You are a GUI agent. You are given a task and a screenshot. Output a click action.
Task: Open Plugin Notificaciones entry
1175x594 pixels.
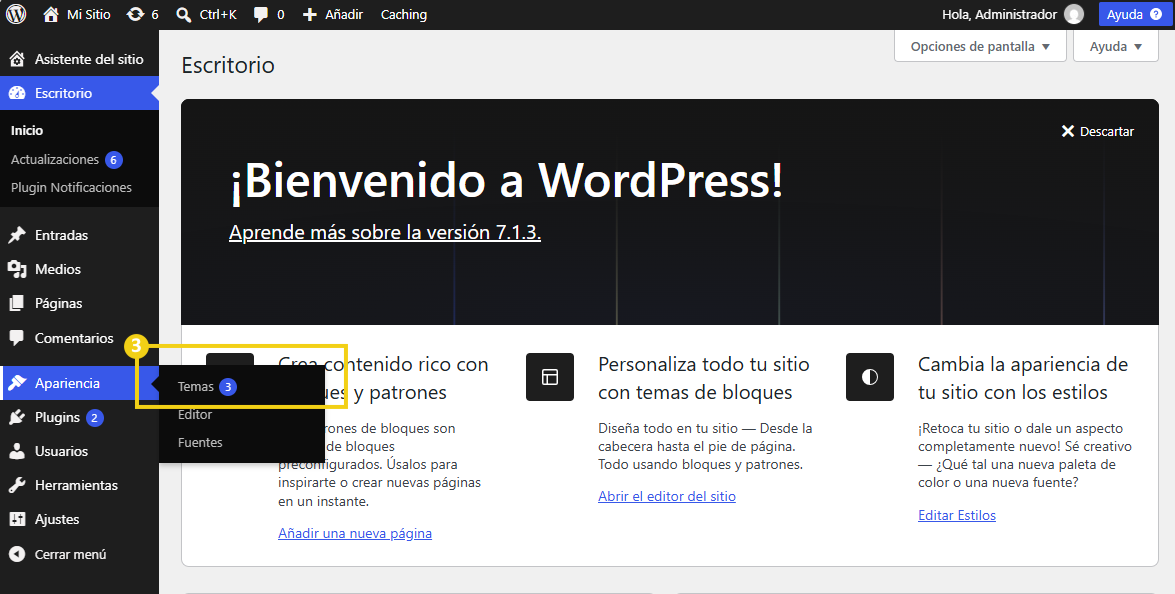[71, 187]
